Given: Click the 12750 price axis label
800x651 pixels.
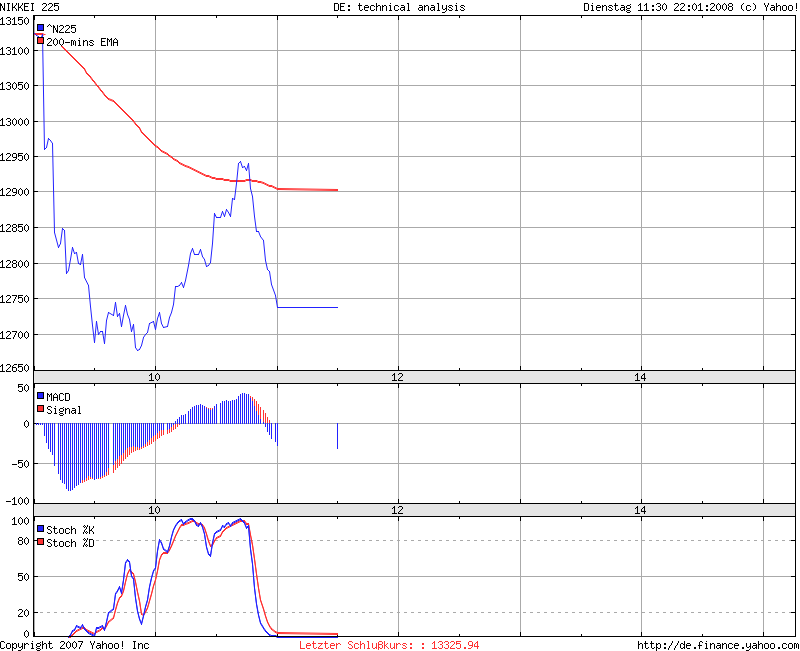Looking at the screenshot, I should [15, 299].
